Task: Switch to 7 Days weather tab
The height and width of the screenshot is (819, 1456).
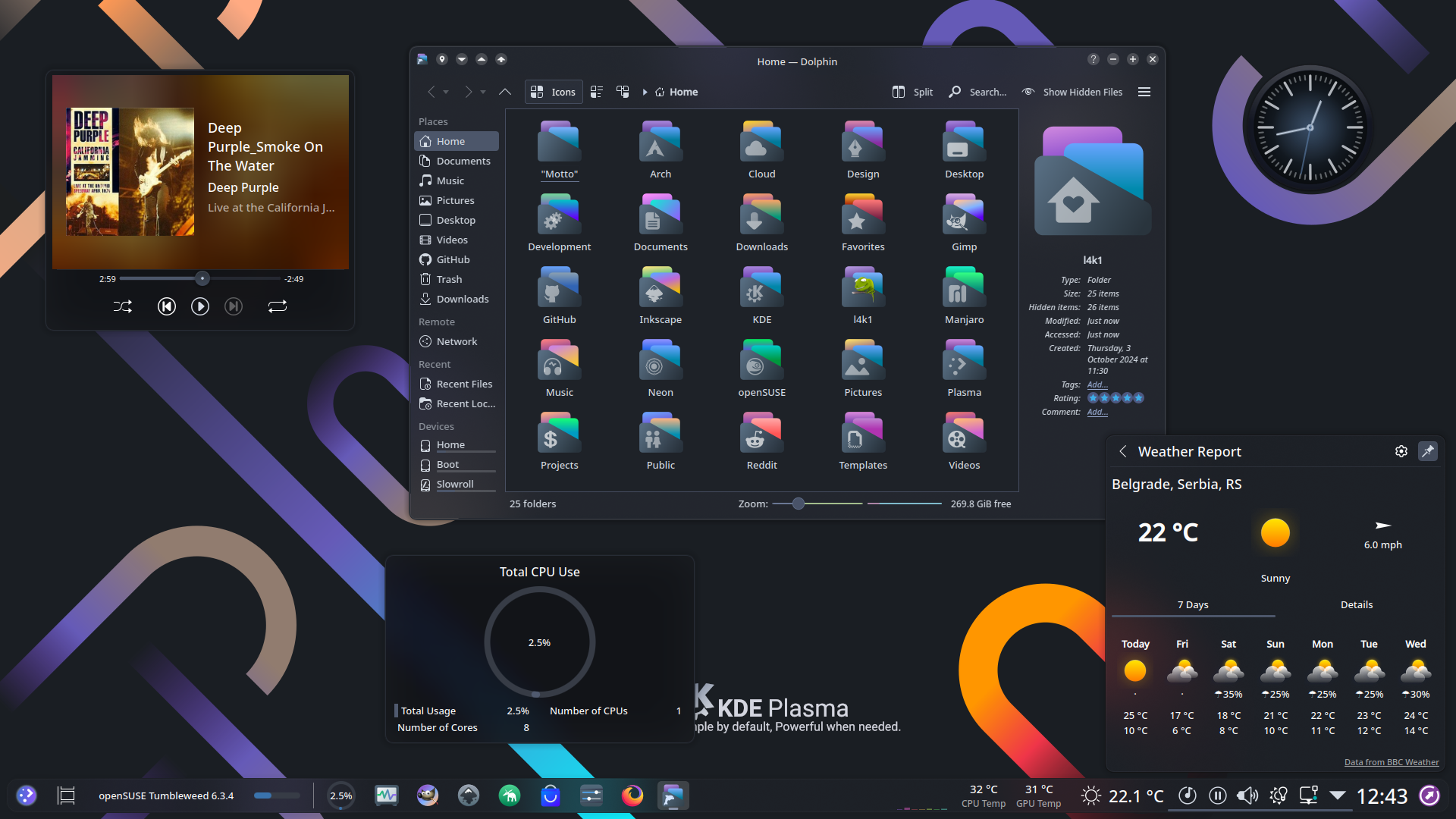Action: tap(1193, 604)
